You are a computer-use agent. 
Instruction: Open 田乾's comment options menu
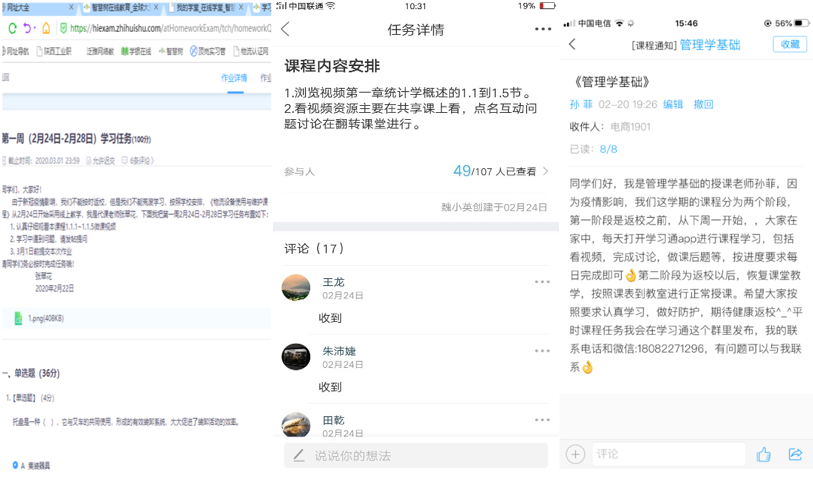tap(542, 420)
